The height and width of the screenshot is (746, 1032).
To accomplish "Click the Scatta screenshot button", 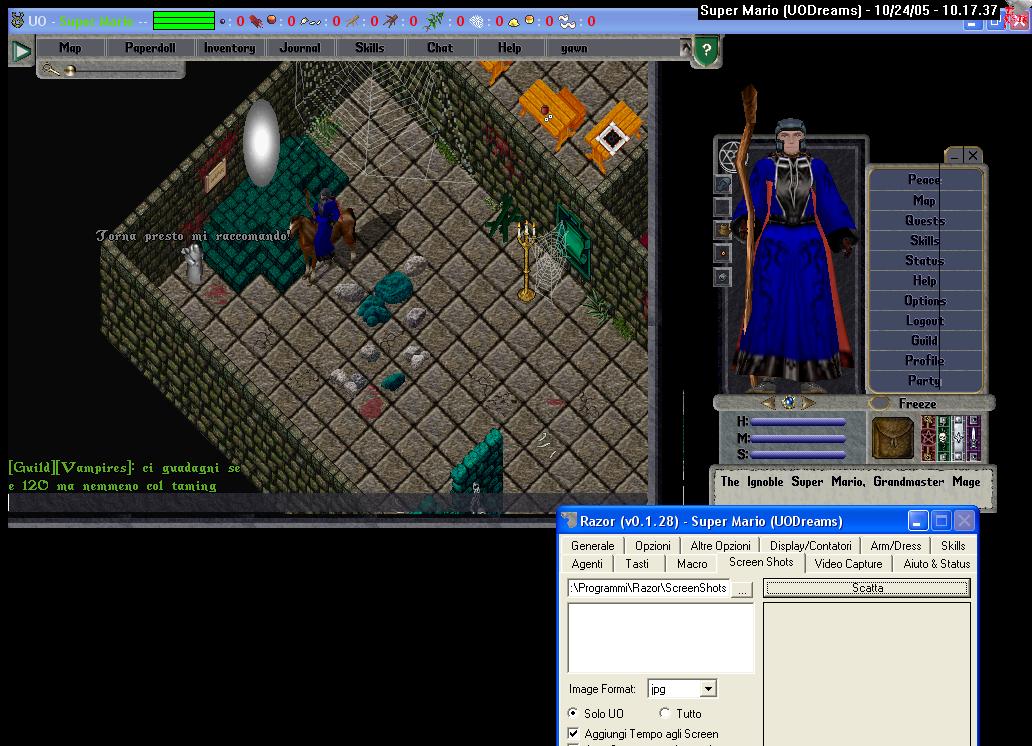I will tap(867, 588).
